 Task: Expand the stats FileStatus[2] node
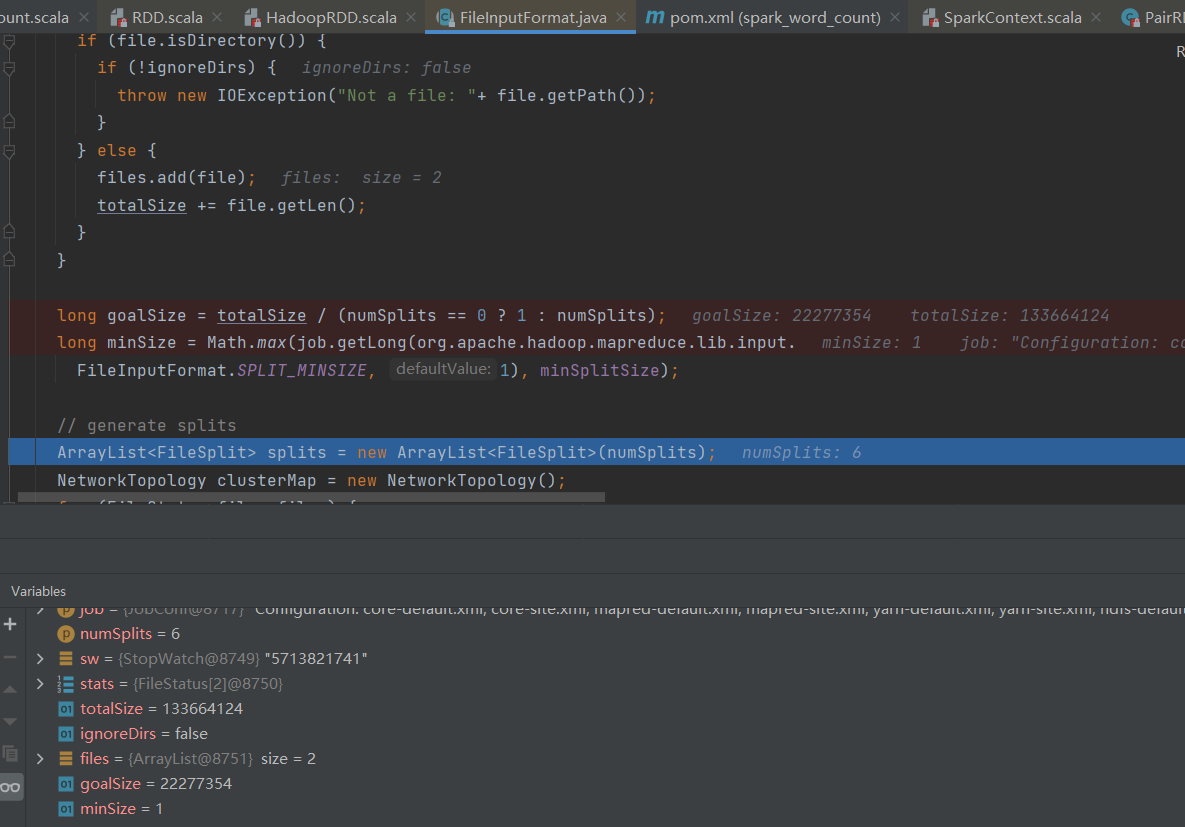point(40,683)
